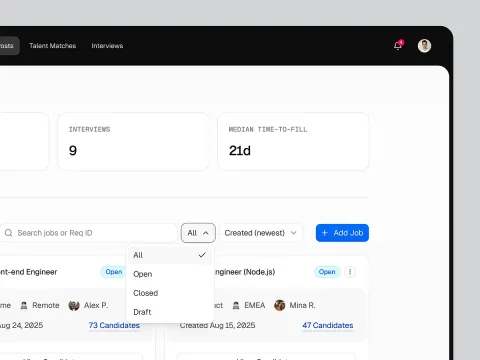480x360 pixels.
Task: Choose Closed in status menu
Action: (170, 293)
